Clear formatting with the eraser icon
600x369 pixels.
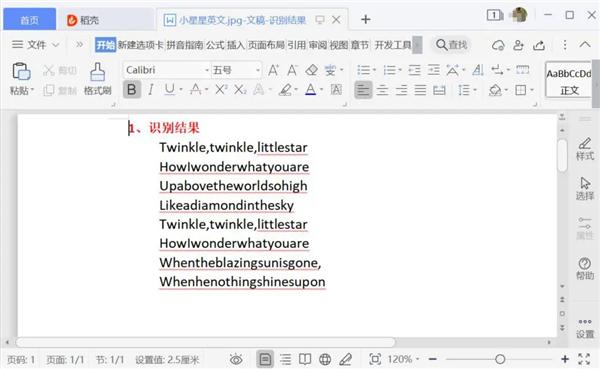[311, 70]
